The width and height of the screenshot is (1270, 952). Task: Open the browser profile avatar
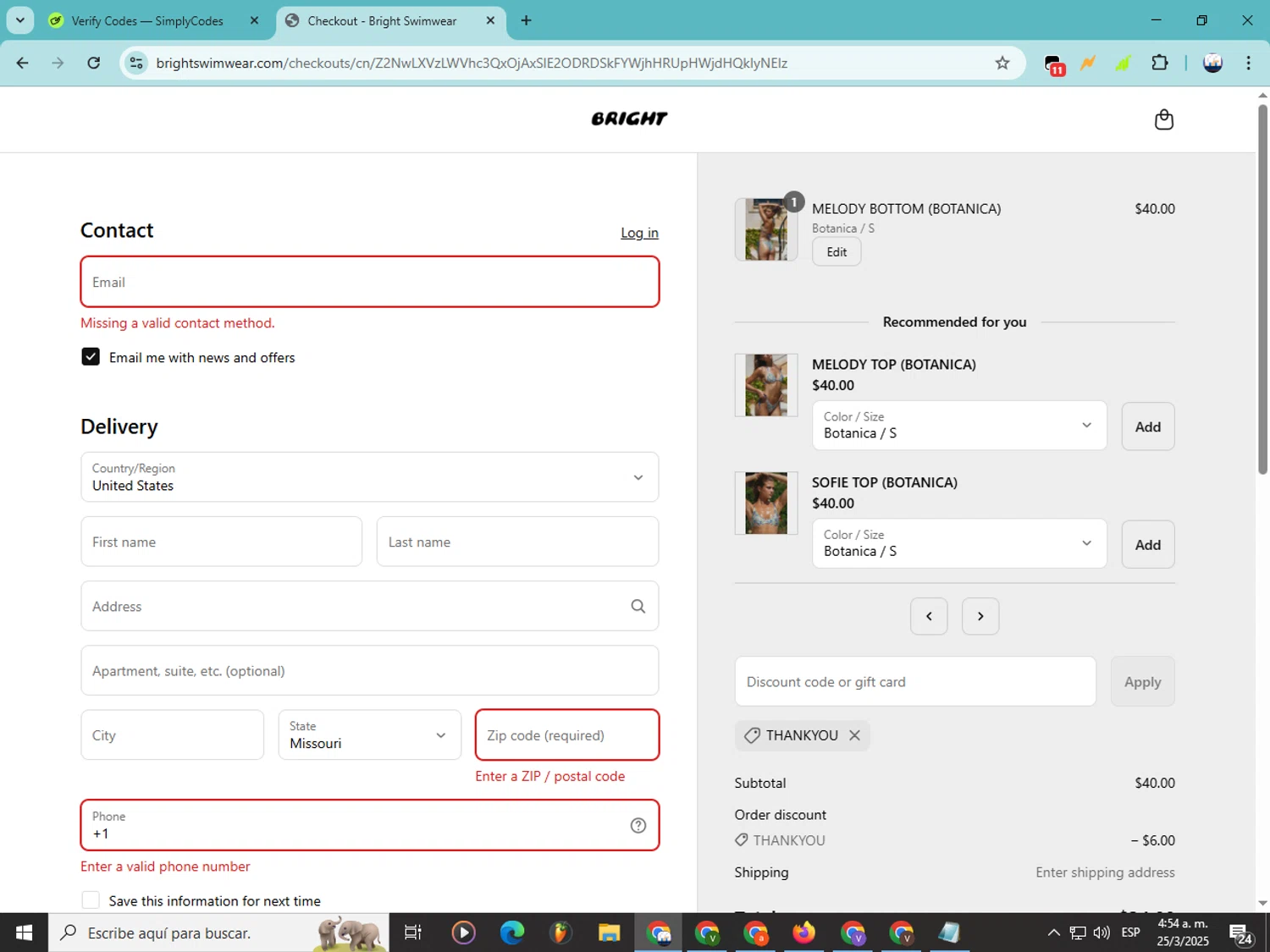tap(1212, 63)
